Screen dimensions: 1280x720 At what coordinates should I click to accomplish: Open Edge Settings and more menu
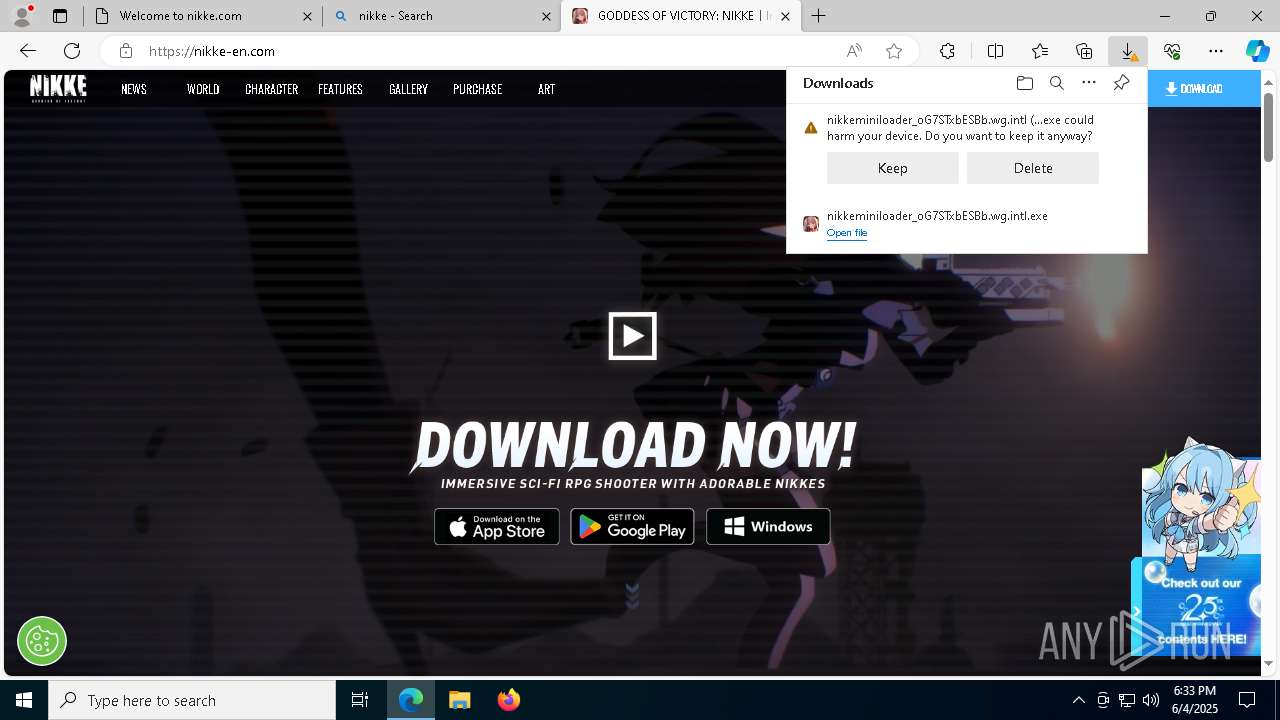tap(1216, 51)
